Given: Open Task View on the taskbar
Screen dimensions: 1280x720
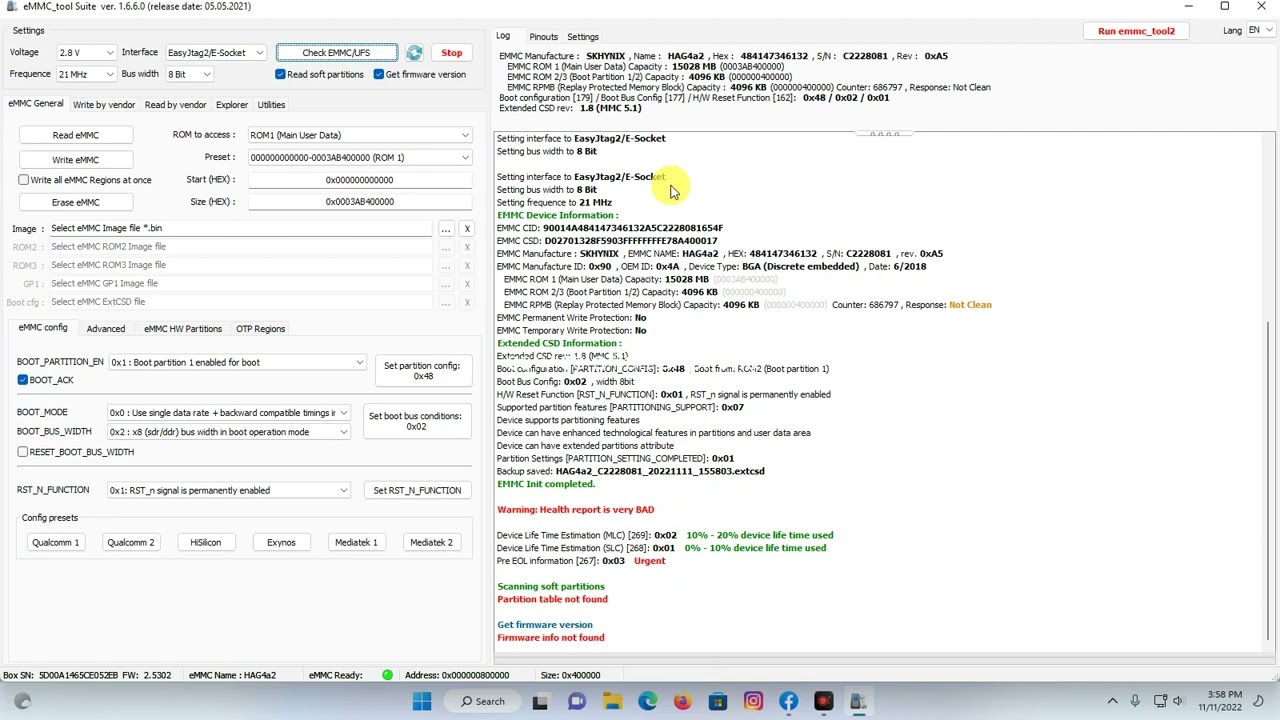Looking at the screenshot, I should tap(540, 701).
